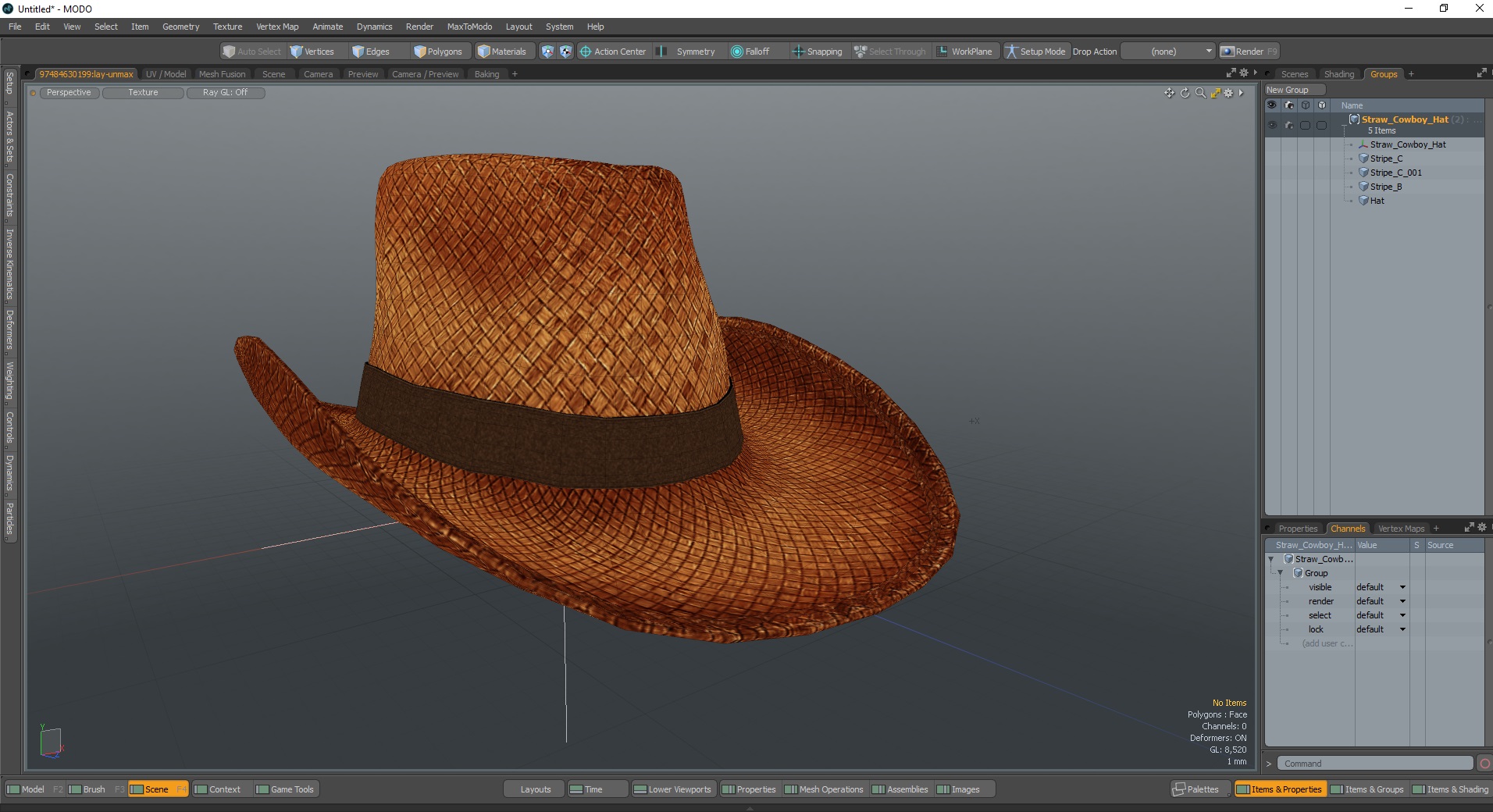Add new tab after Baking tab

515,74
